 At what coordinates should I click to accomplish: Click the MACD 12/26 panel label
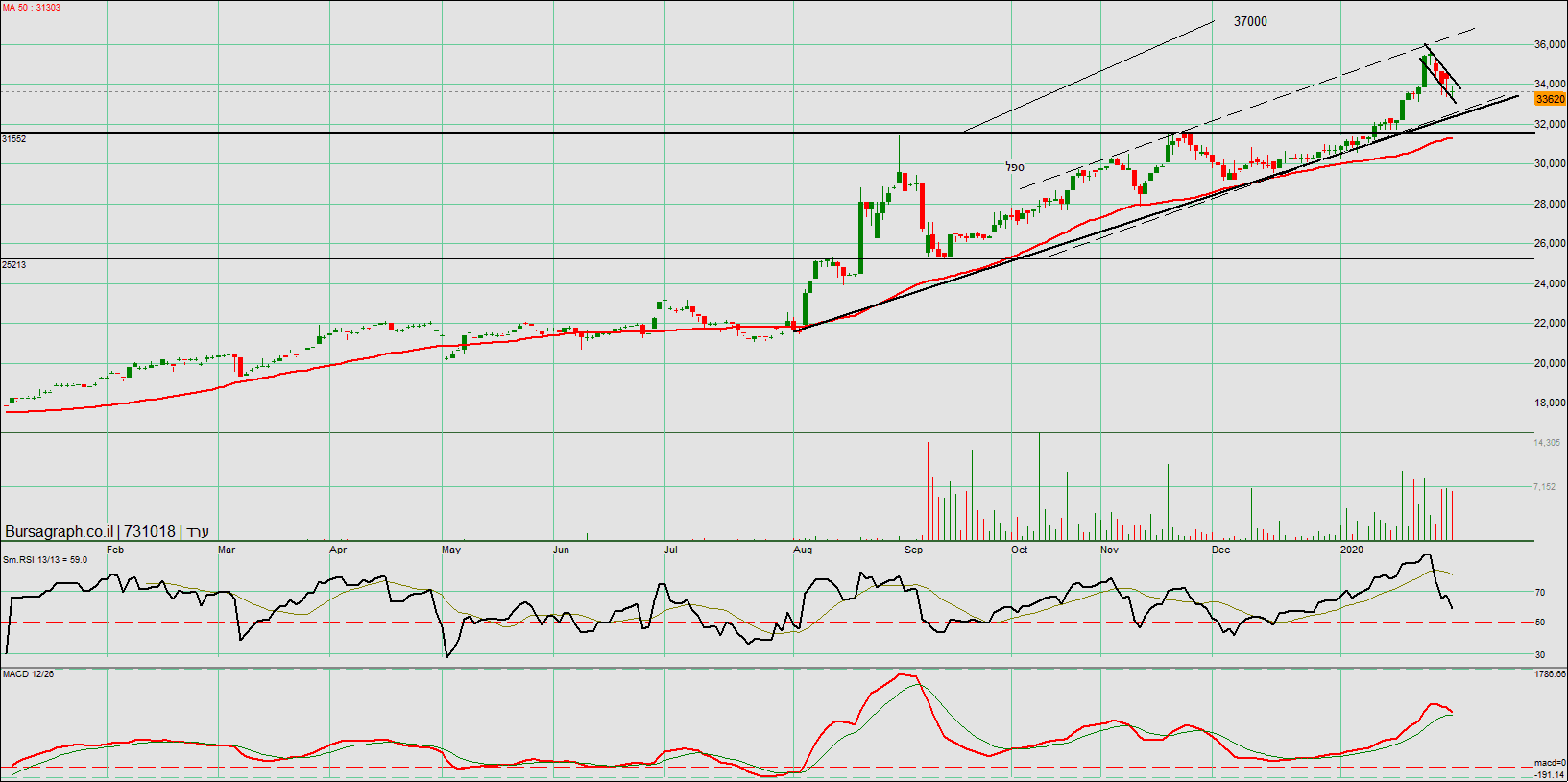pyautogui.click(x=28, y=674)
